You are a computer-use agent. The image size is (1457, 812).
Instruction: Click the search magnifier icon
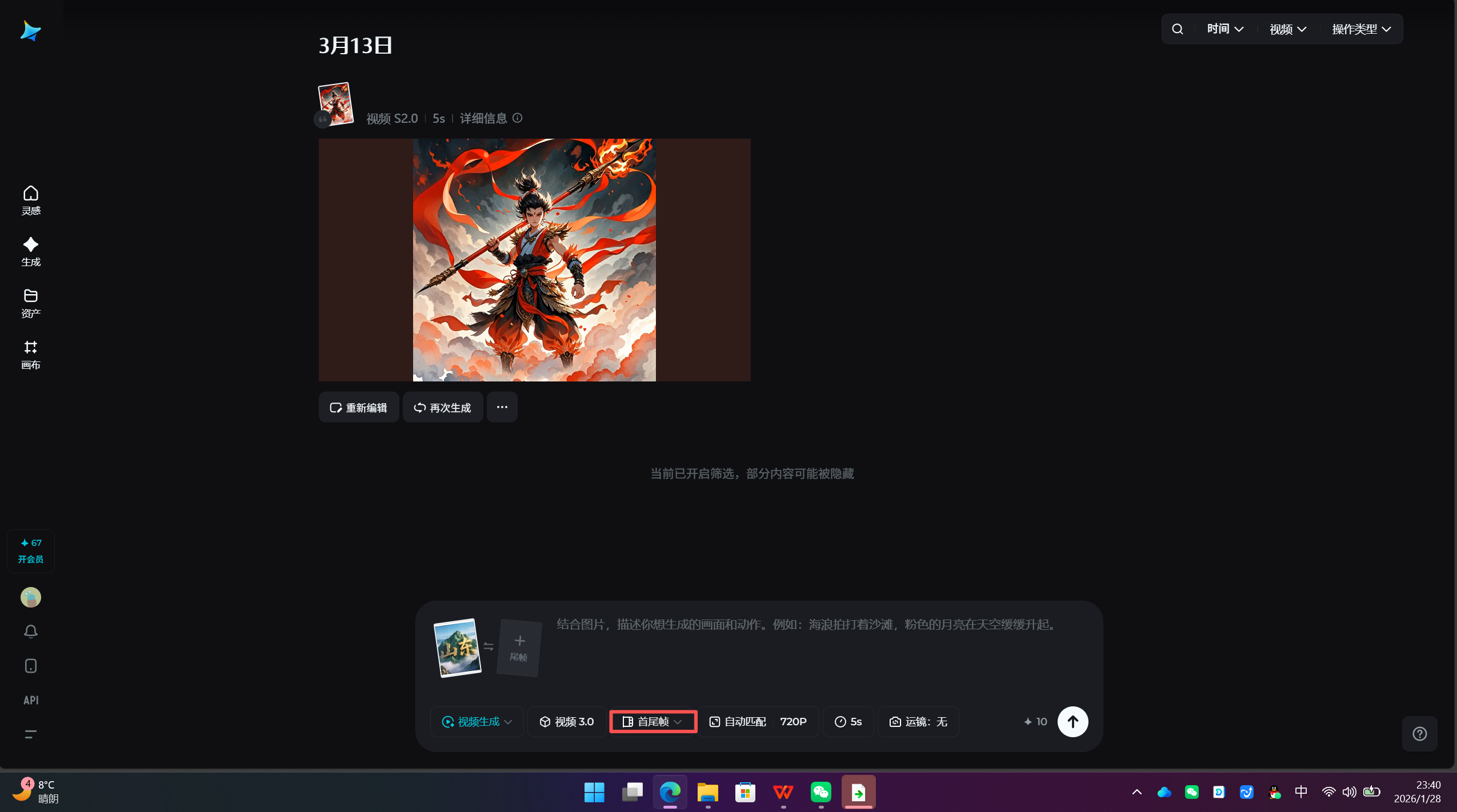[1178, 29]
